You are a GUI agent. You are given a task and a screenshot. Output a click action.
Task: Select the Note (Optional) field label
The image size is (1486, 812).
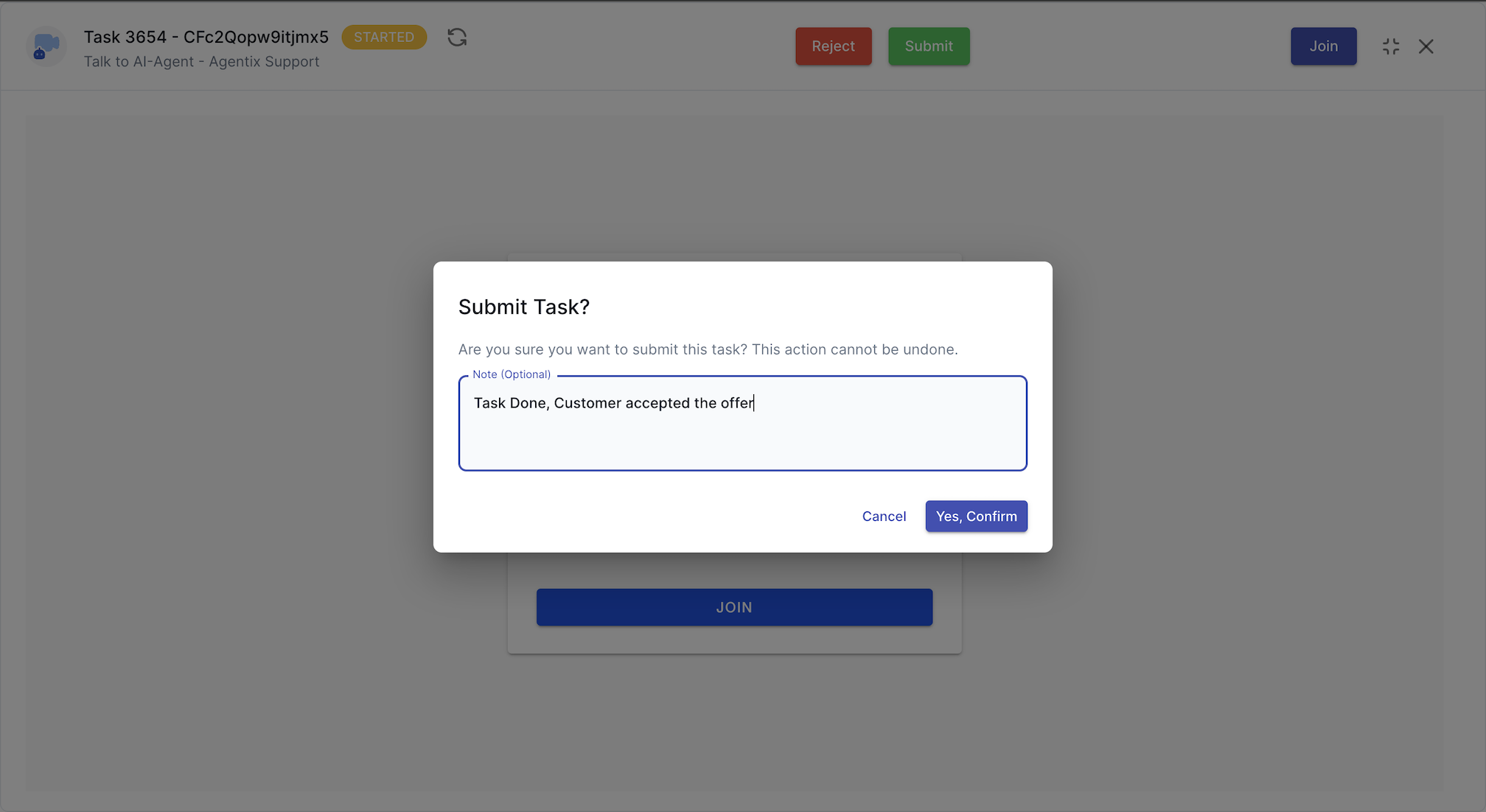coord(511,374)
